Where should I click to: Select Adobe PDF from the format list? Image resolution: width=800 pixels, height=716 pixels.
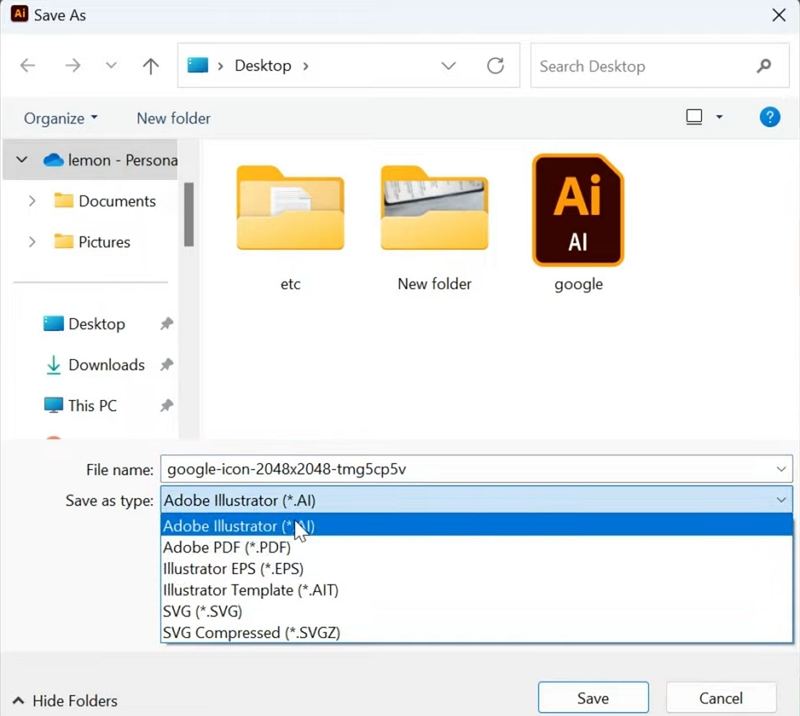227,547
